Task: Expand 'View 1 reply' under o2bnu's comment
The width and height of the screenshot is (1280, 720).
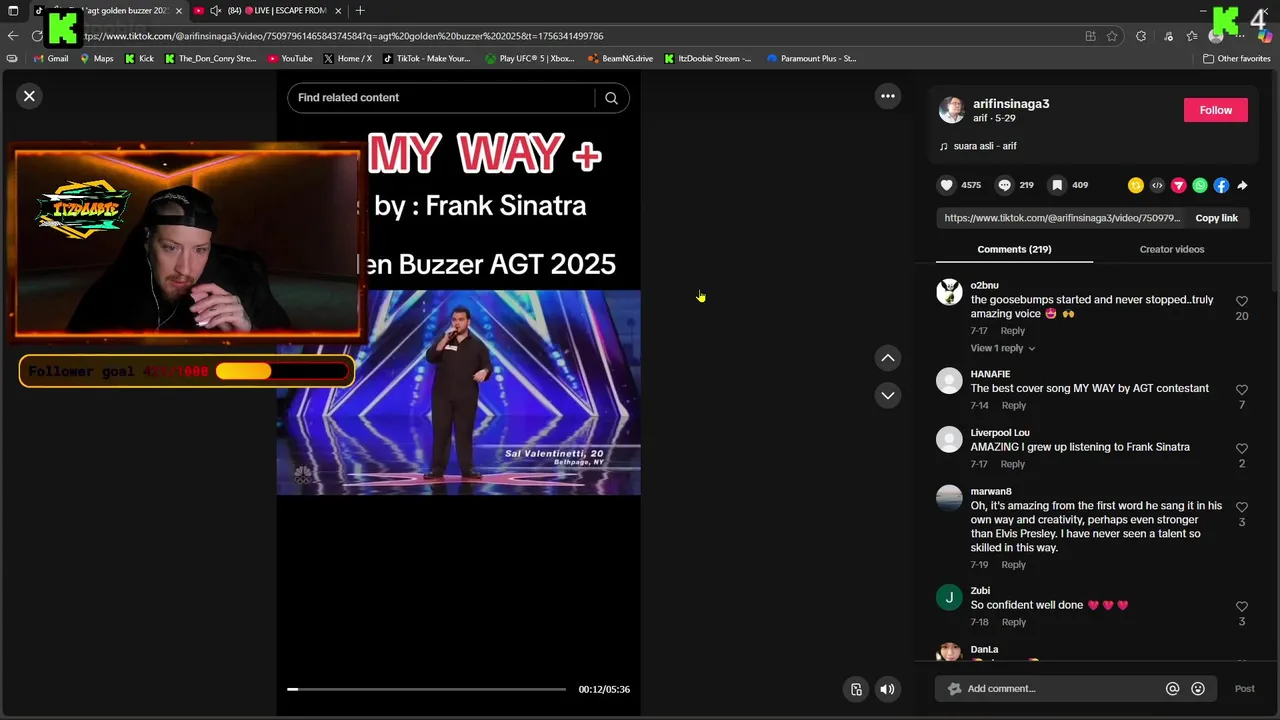Action: tap(1002, 348)
